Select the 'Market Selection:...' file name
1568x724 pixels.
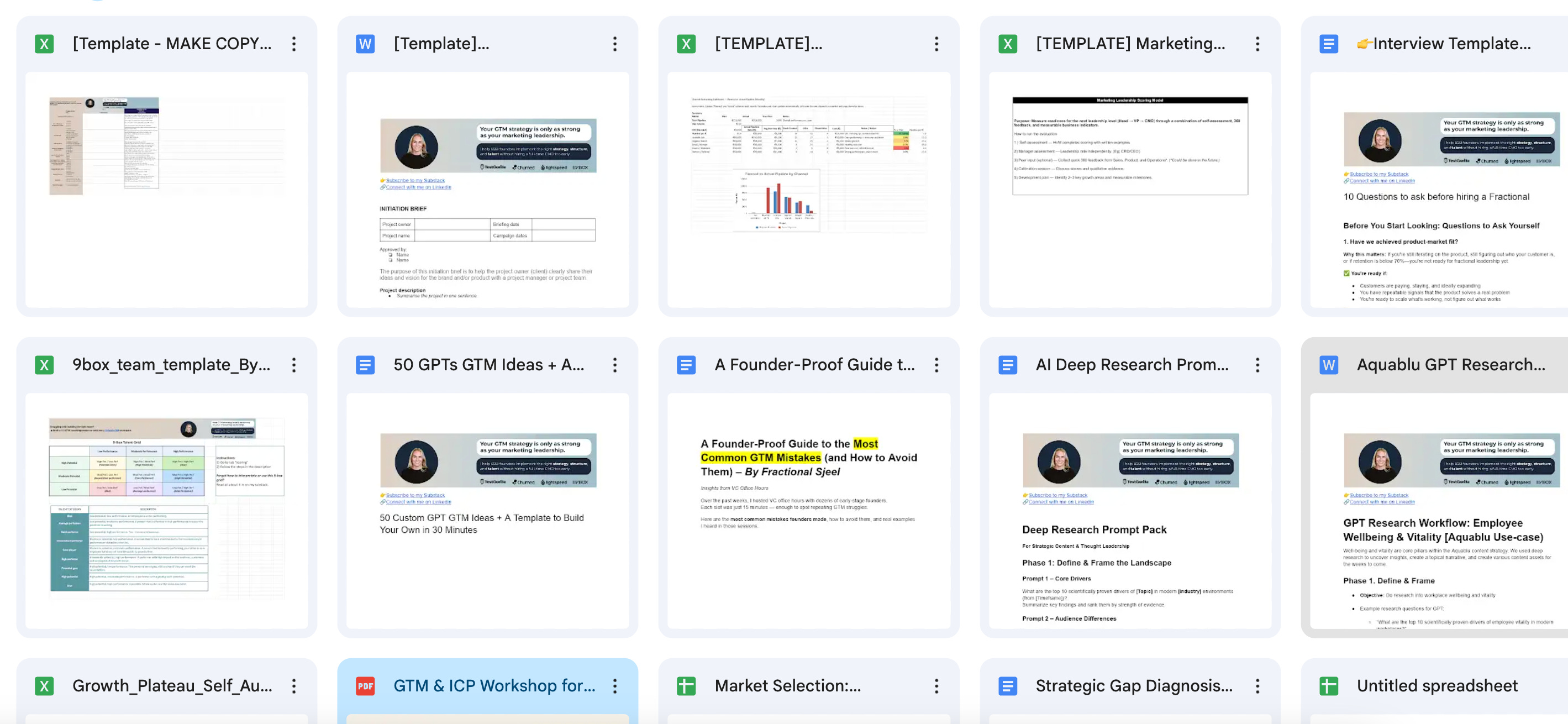pos(788,686)
